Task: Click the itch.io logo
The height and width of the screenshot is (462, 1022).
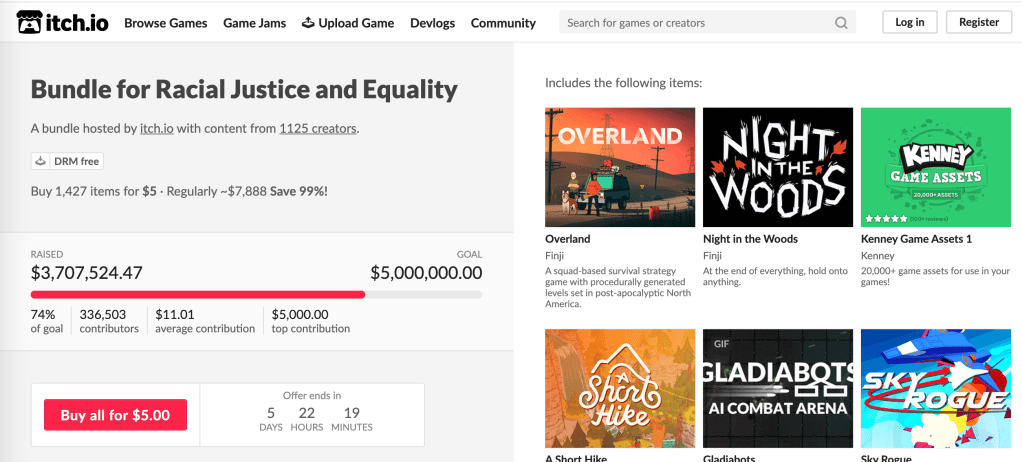Action: [62, 22]
